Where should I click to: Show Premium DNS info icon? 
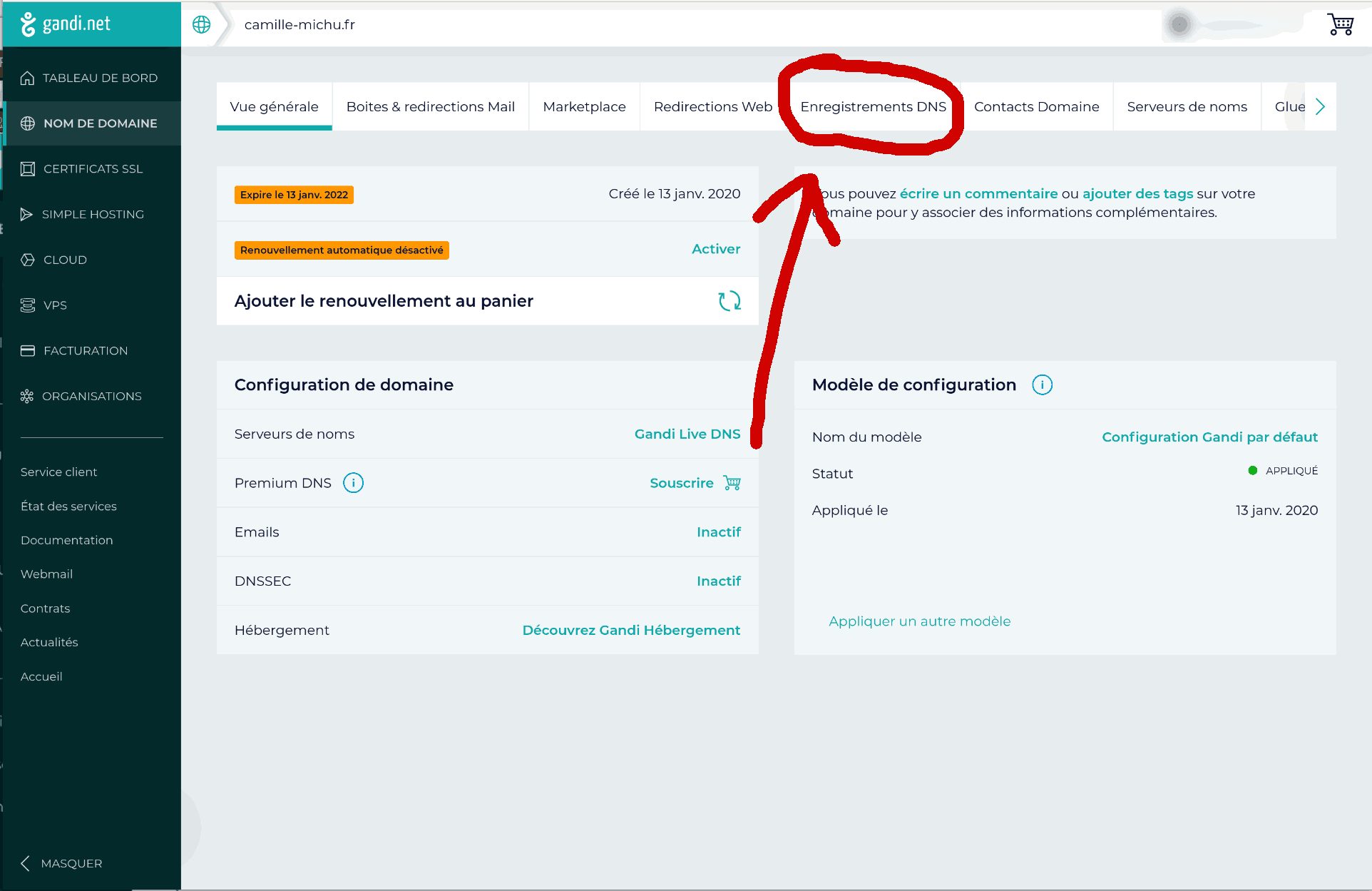pos(353,483)
